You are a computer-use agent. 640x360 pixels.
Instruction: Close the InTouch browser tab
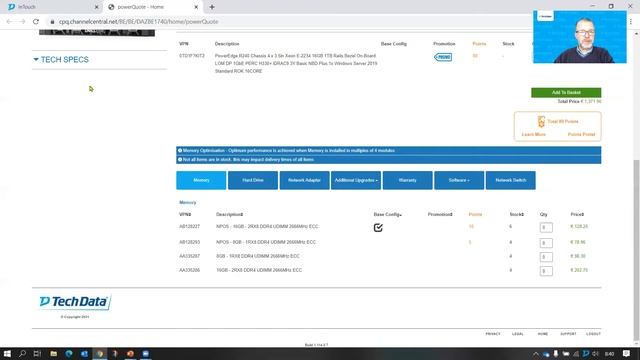pyautogui.click(x=97, y=7)
